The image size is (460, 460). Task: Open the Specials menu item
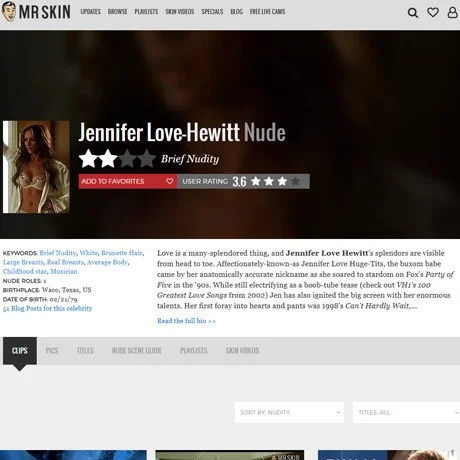pos(212,12)
